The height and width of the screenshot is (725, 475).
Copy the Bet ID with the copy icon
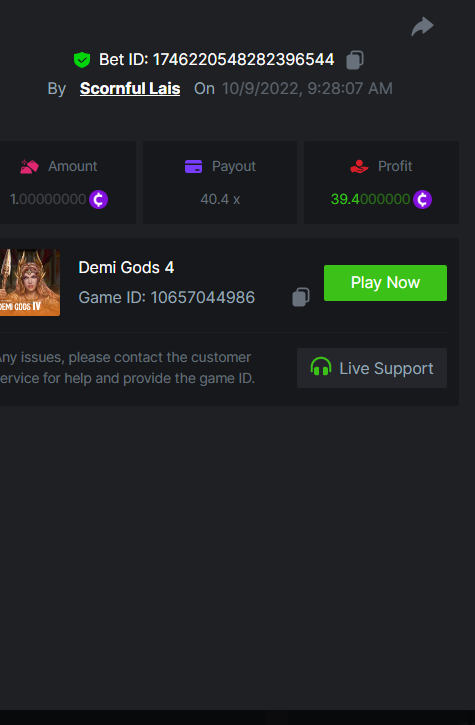[355, 60]
